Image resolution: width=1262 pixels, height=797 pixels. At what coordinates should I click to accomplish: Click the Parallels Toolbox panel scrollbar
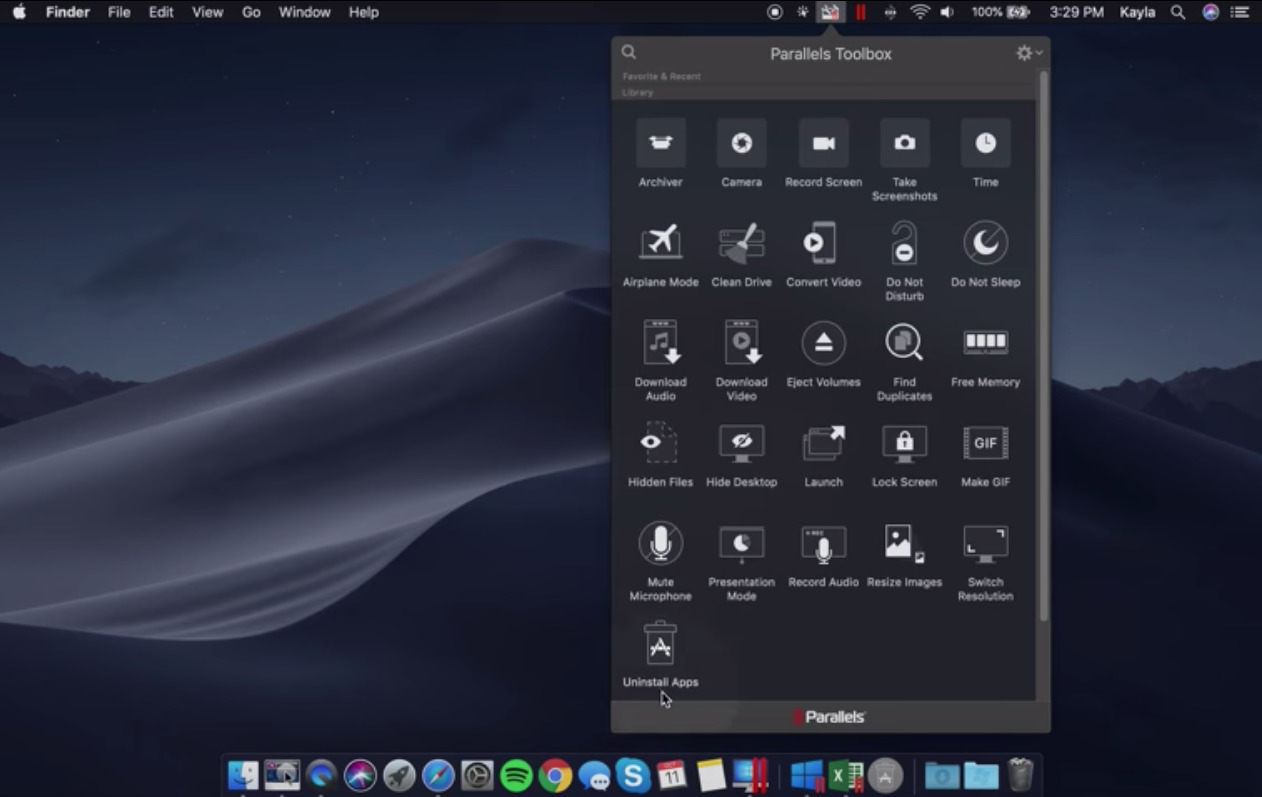pos(1044,345)
